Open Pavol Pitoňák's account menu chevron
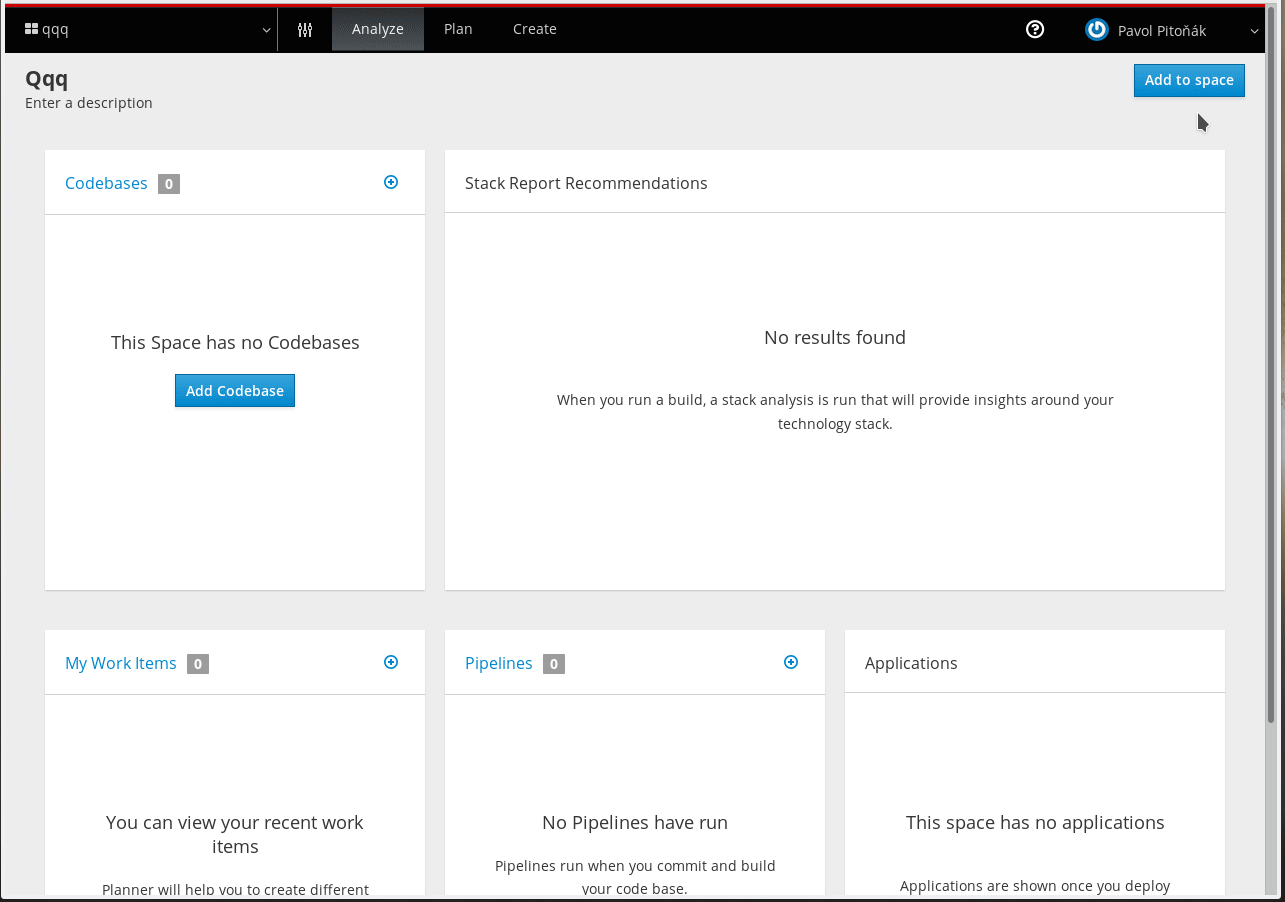1285x902 pixels. tap(1255, 29)
